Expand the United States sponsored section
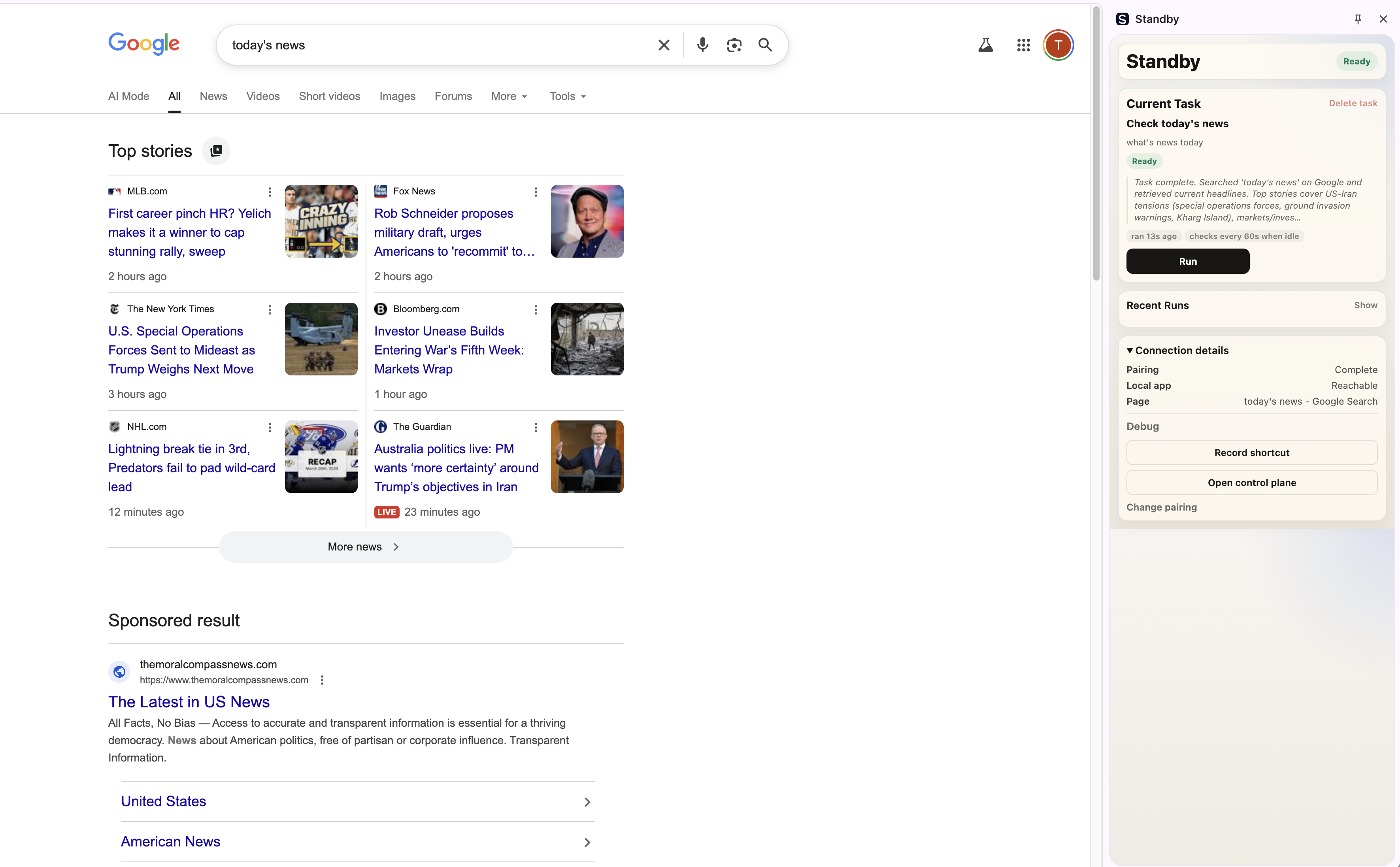This screenshot has height=867, width=1400. 587,801
